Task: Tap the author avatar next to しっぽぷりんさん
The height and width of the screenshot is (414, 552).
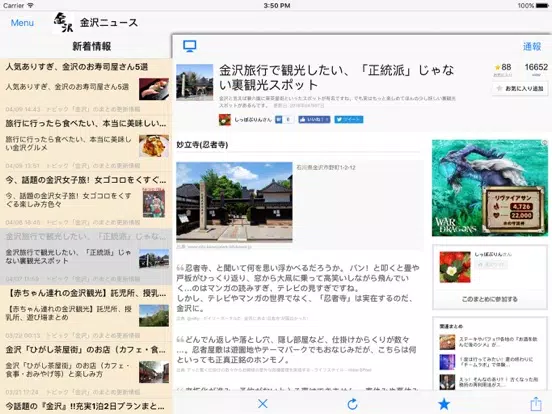Action: 225,120
